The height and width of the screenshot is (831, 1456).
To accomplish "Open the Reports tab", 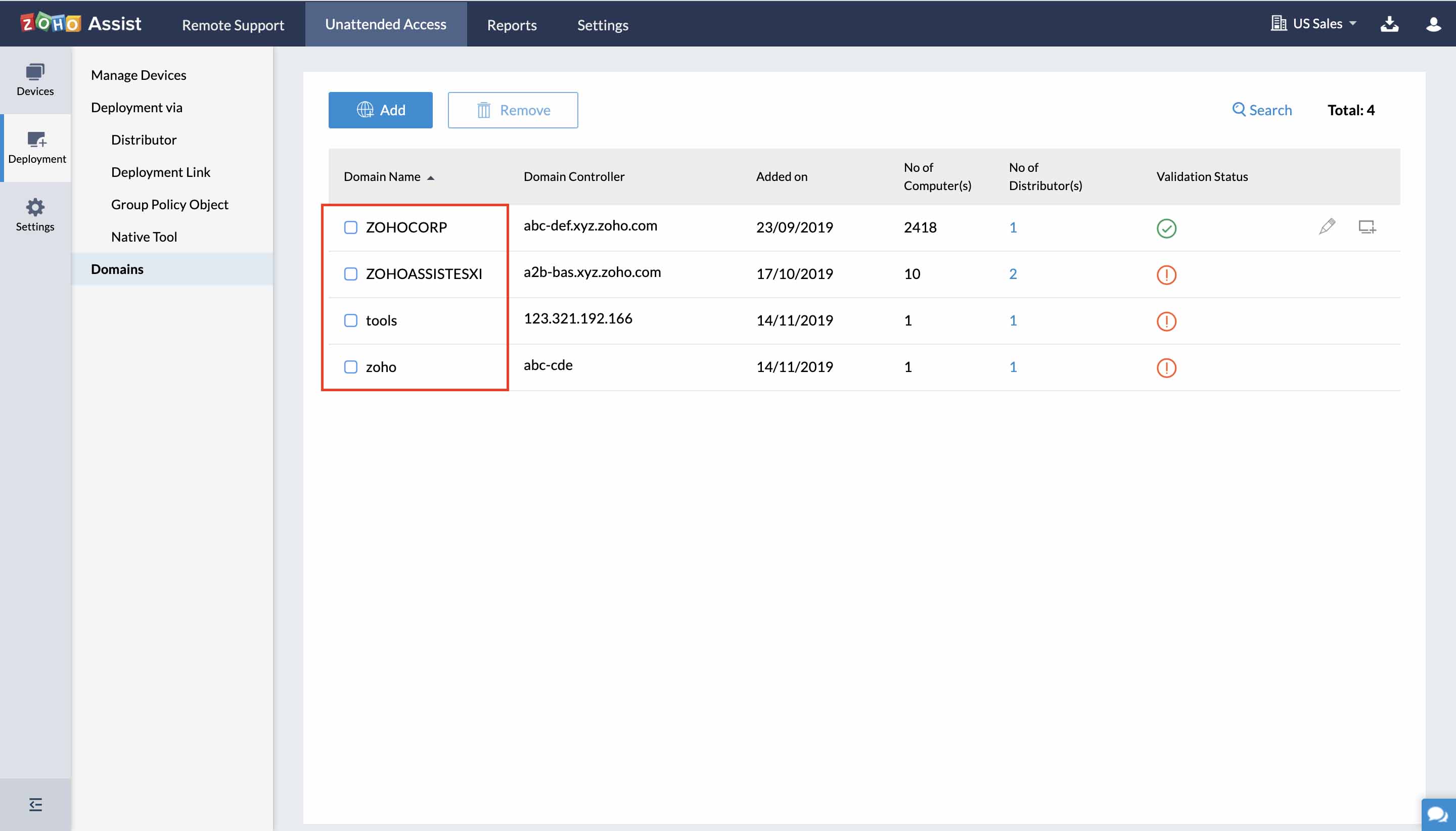I will 512,25.
